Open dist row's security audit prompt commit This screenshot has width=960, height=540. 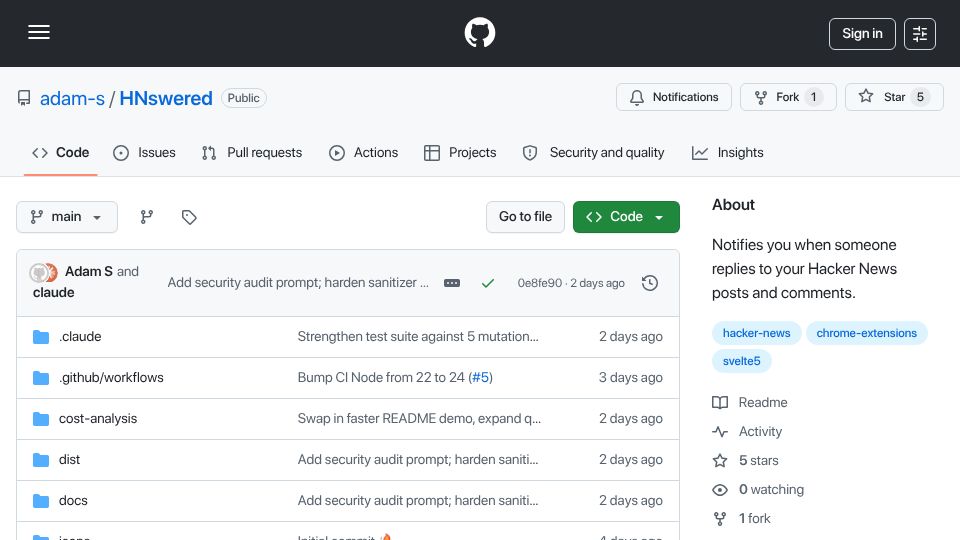(418, 460)
